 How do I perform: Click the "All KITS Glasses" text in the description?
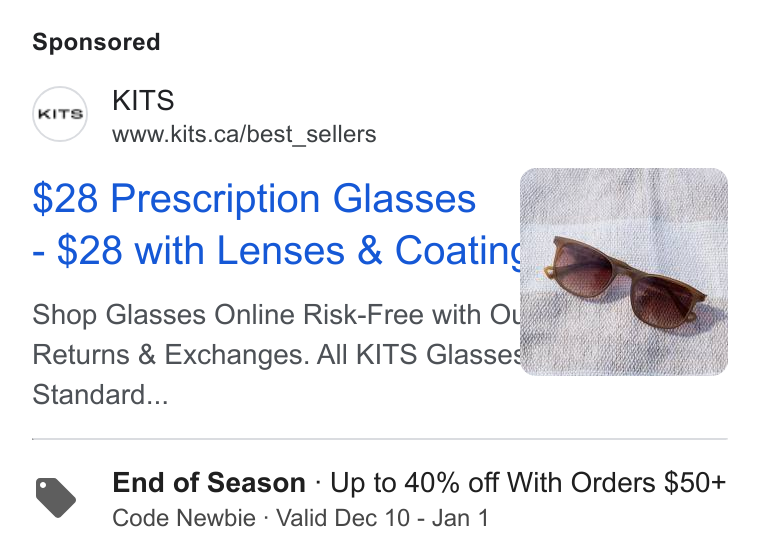tap(419, 354)
